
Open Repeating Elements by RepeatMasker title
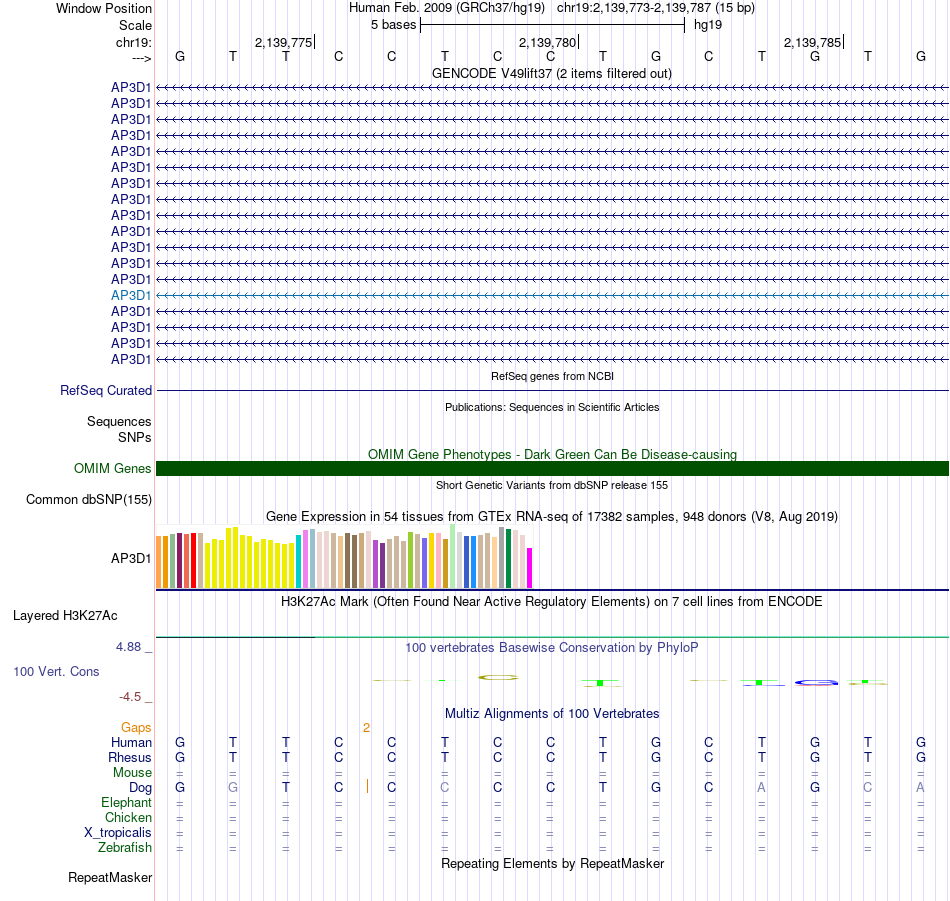point(552,863)
